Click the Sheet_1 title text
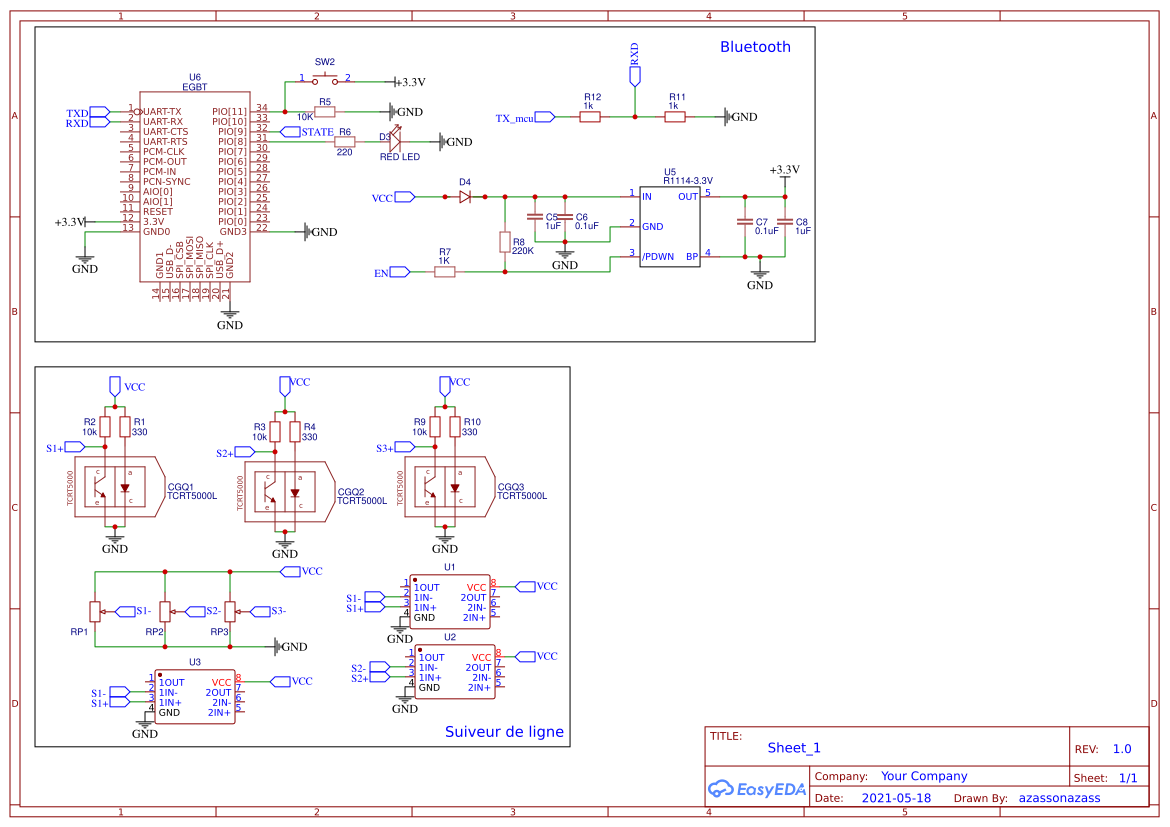 (791, 747)
